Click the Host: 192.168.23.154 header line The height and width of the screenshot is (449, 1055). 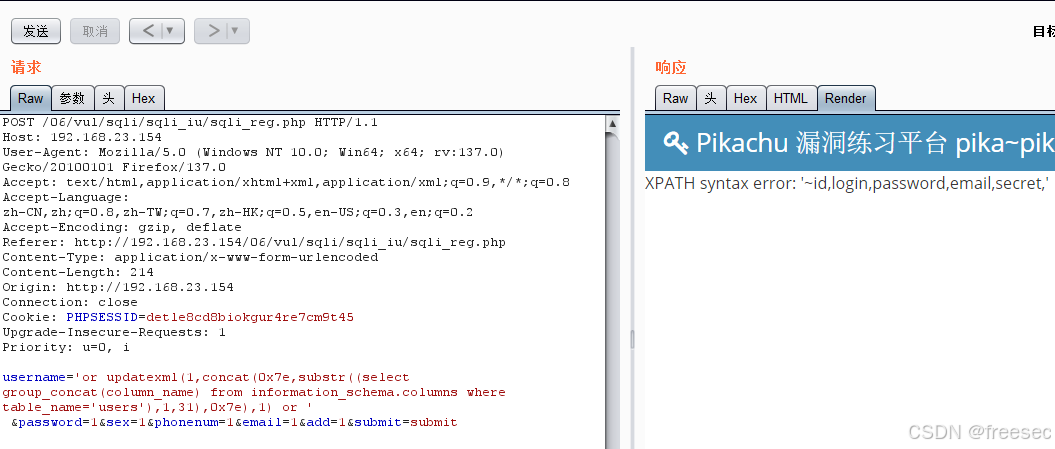point(82,137)
